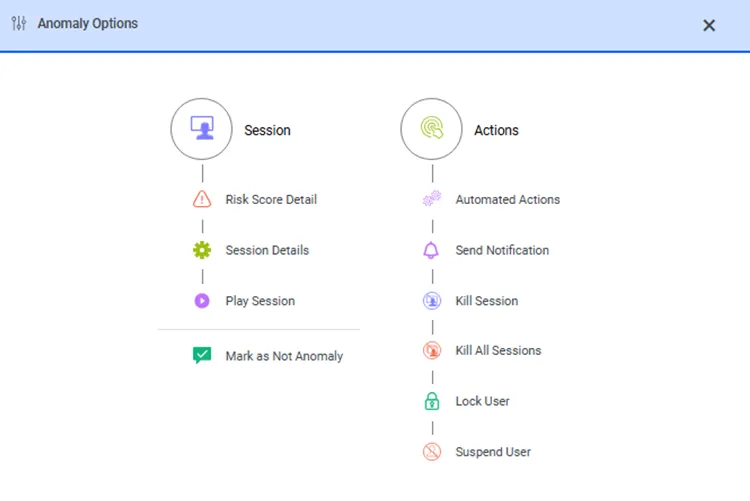
Task: Click the purple Play Session play icon
Action: (202, 301)
